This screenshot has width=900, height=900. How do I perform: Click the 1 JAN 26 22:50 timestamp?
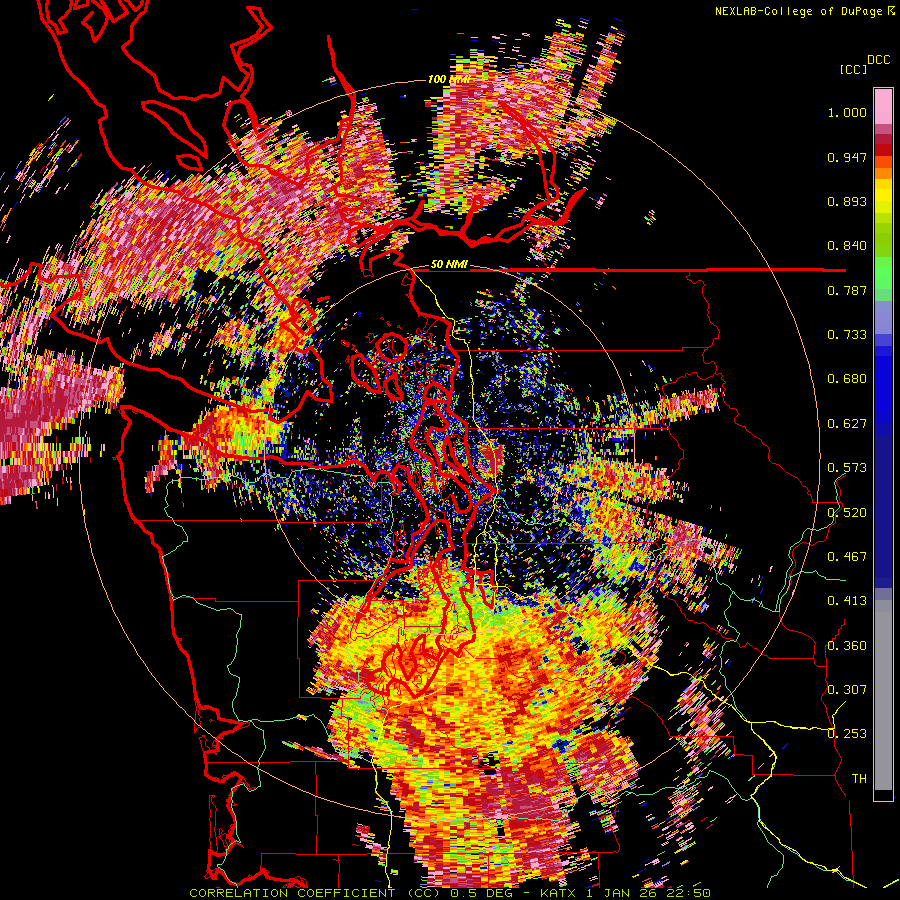[x=648, y=893]
